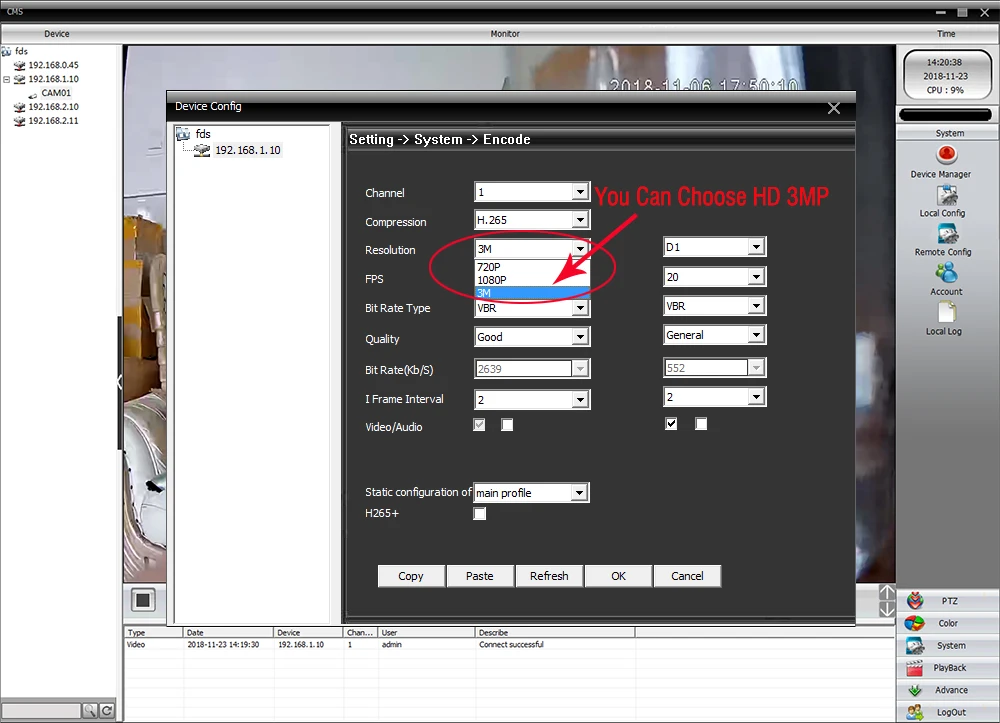1000x723 pixels.
Task: Select 192.168.1.10 in Device Config tree
Action: 247,150
